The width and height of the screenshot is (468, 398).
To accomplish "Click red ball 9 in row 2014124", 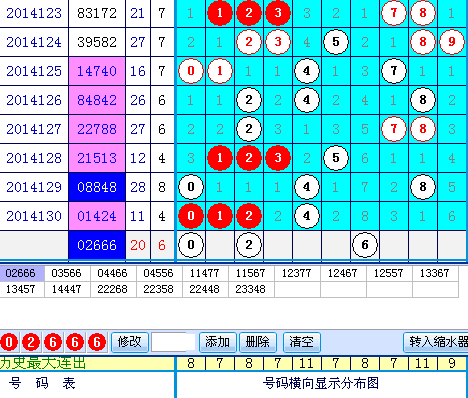I will pyautogui.click(x=452, y=42).
